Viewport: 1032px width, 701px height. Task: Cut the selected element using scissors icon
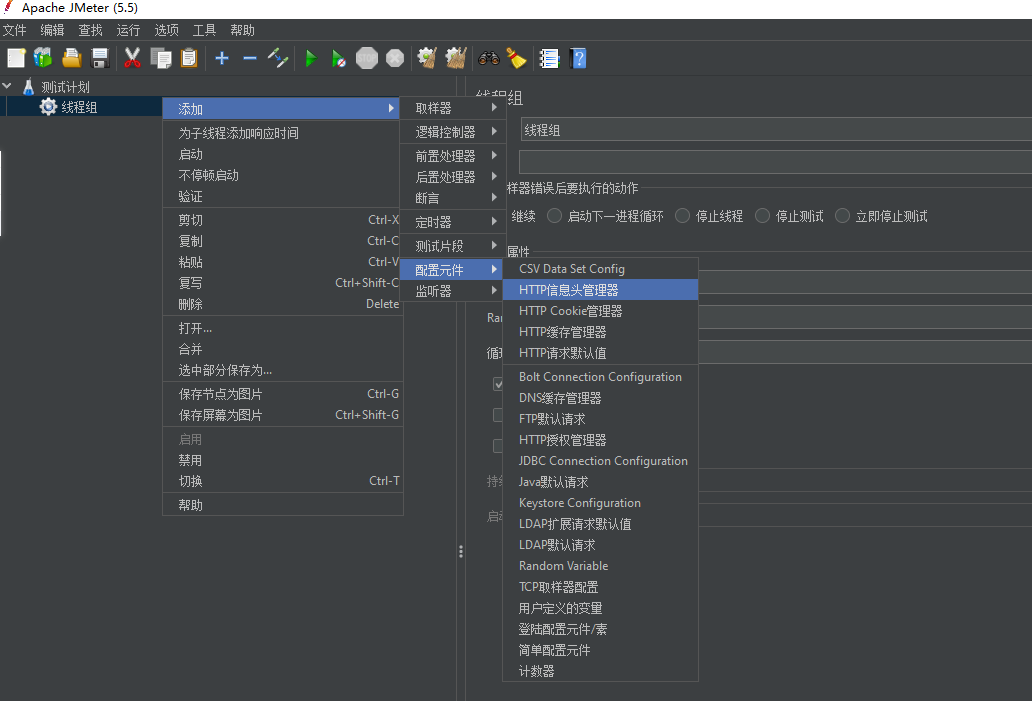coord(132,58)
